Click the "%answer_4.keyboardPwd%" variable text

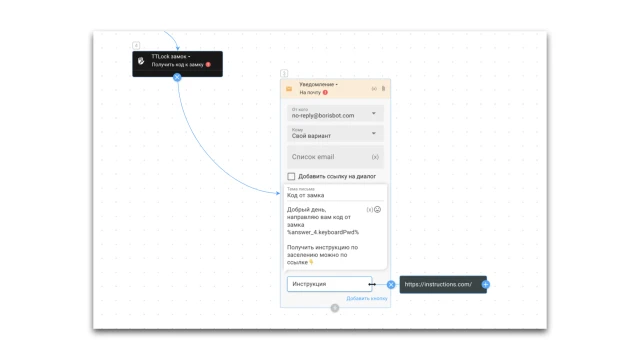[x=323, y=232]
